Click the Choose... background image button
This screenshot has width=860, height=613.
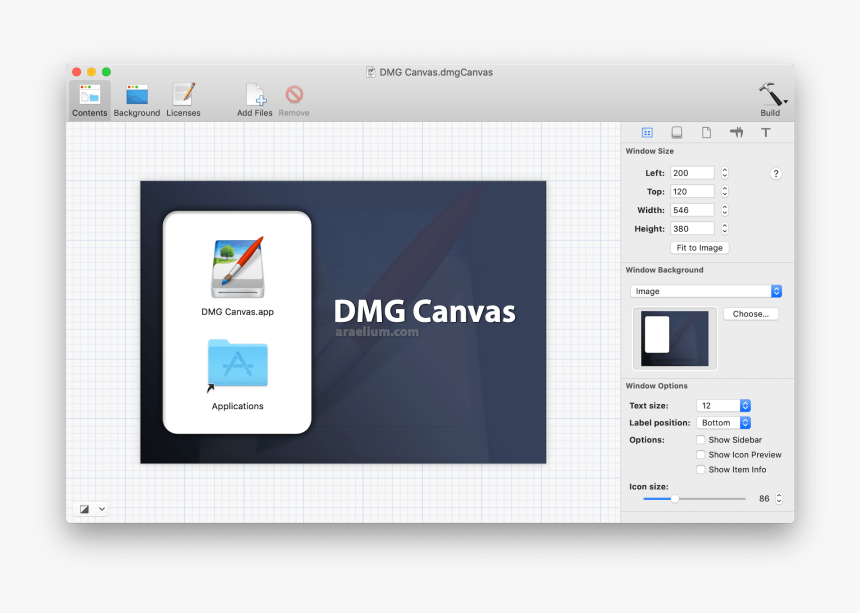(x=750, y=314)
